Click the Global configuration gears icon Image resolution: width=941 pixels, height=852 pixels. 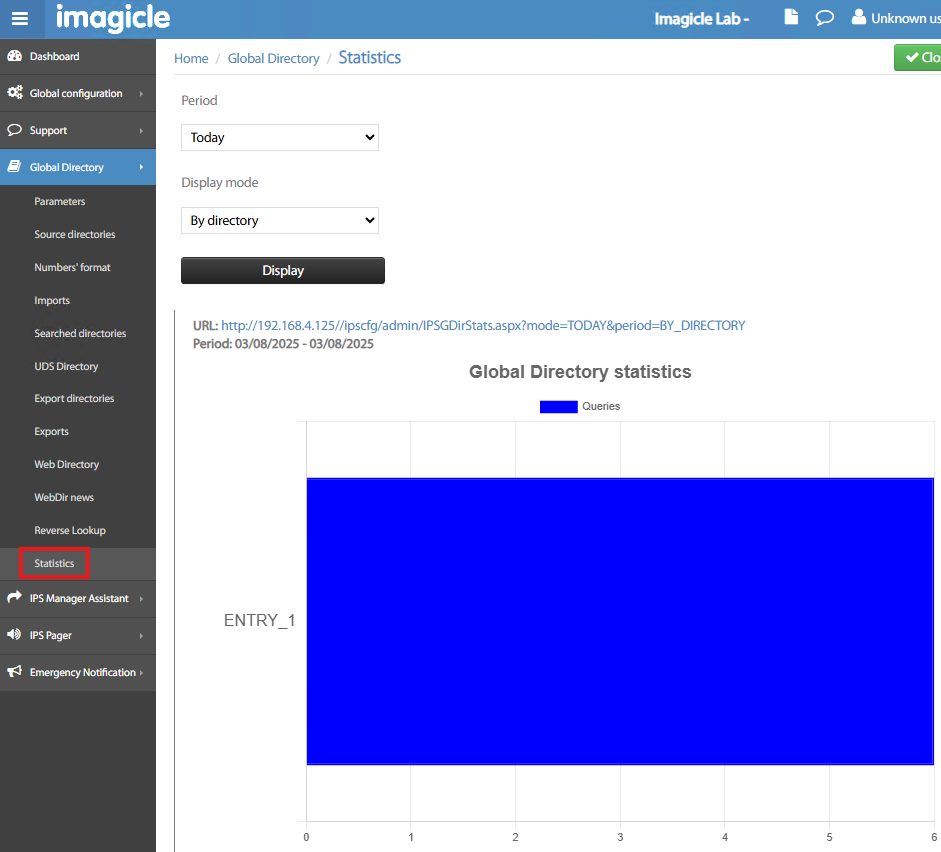(x=15, y=93)
